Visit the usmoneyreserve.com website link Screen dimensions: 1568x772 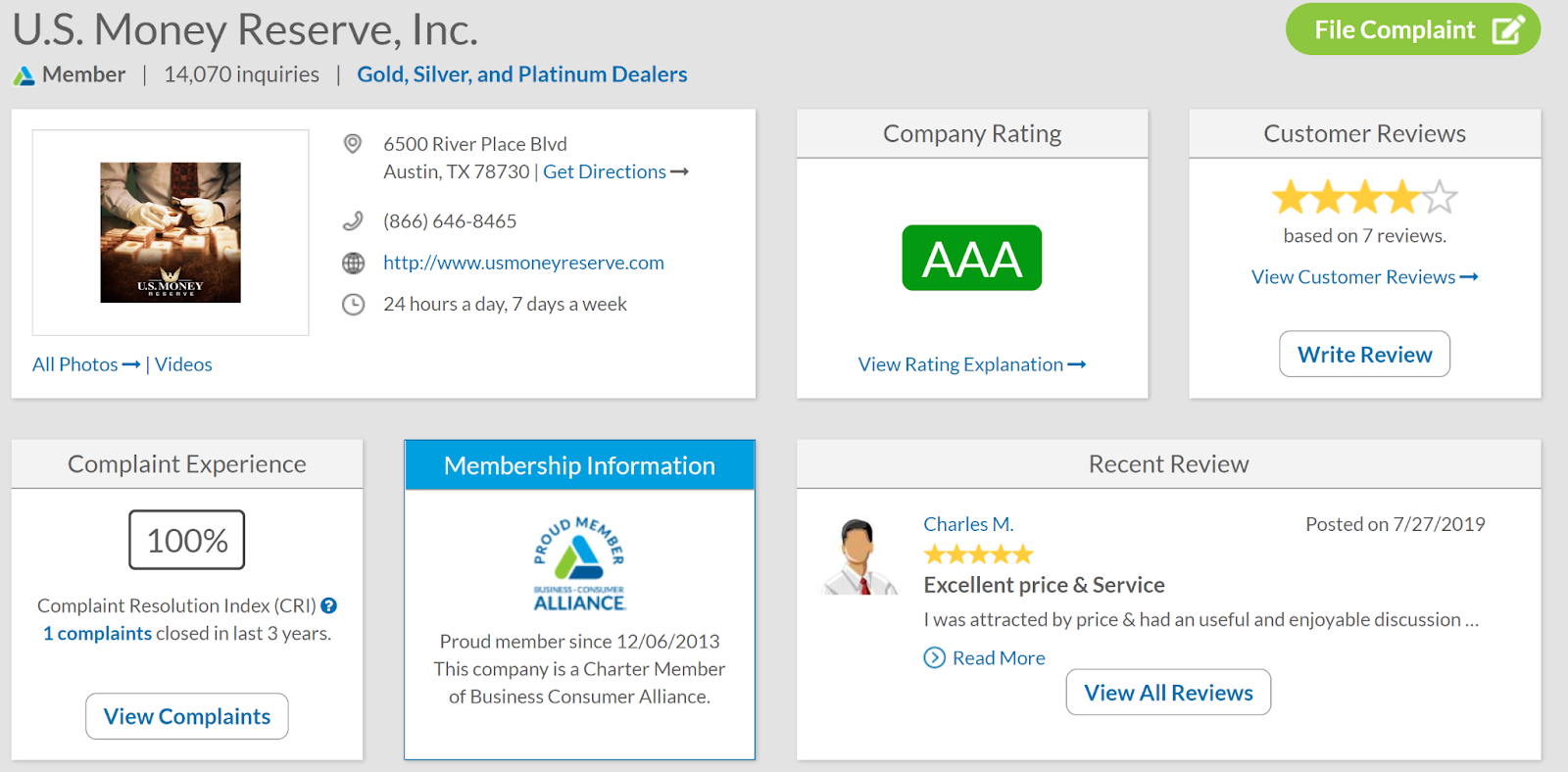[x=523, y=263]
